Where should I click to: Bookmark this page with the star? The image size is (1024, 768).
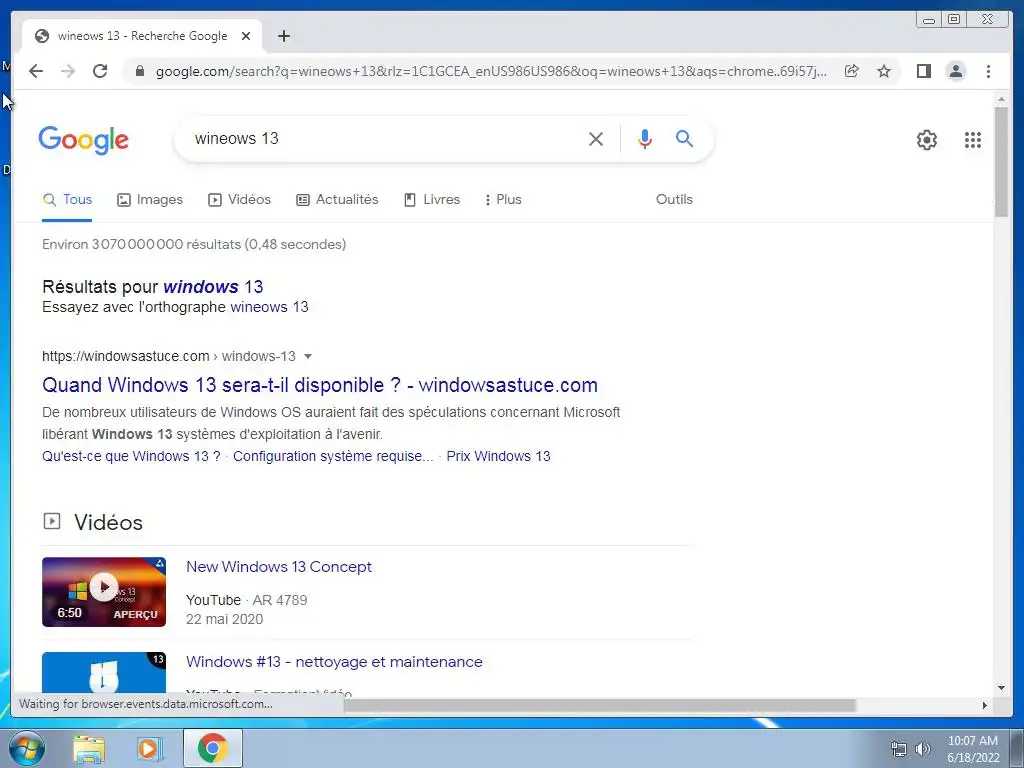pos(884,71)
